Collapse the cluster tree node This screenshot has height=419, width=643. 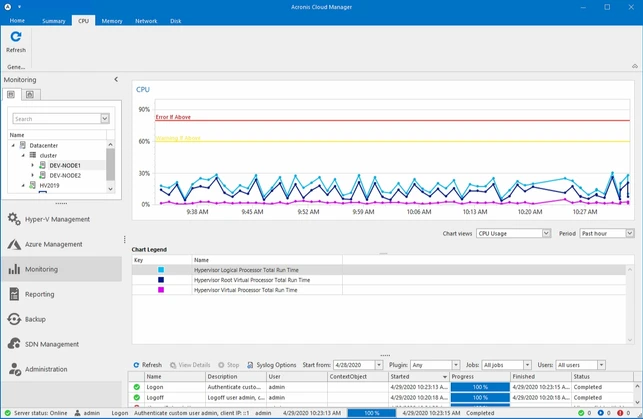(23, 155)
